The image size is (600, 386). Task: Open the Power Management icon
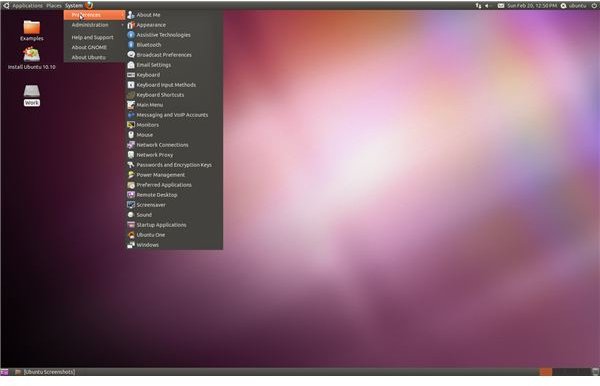tap(131, 175)
